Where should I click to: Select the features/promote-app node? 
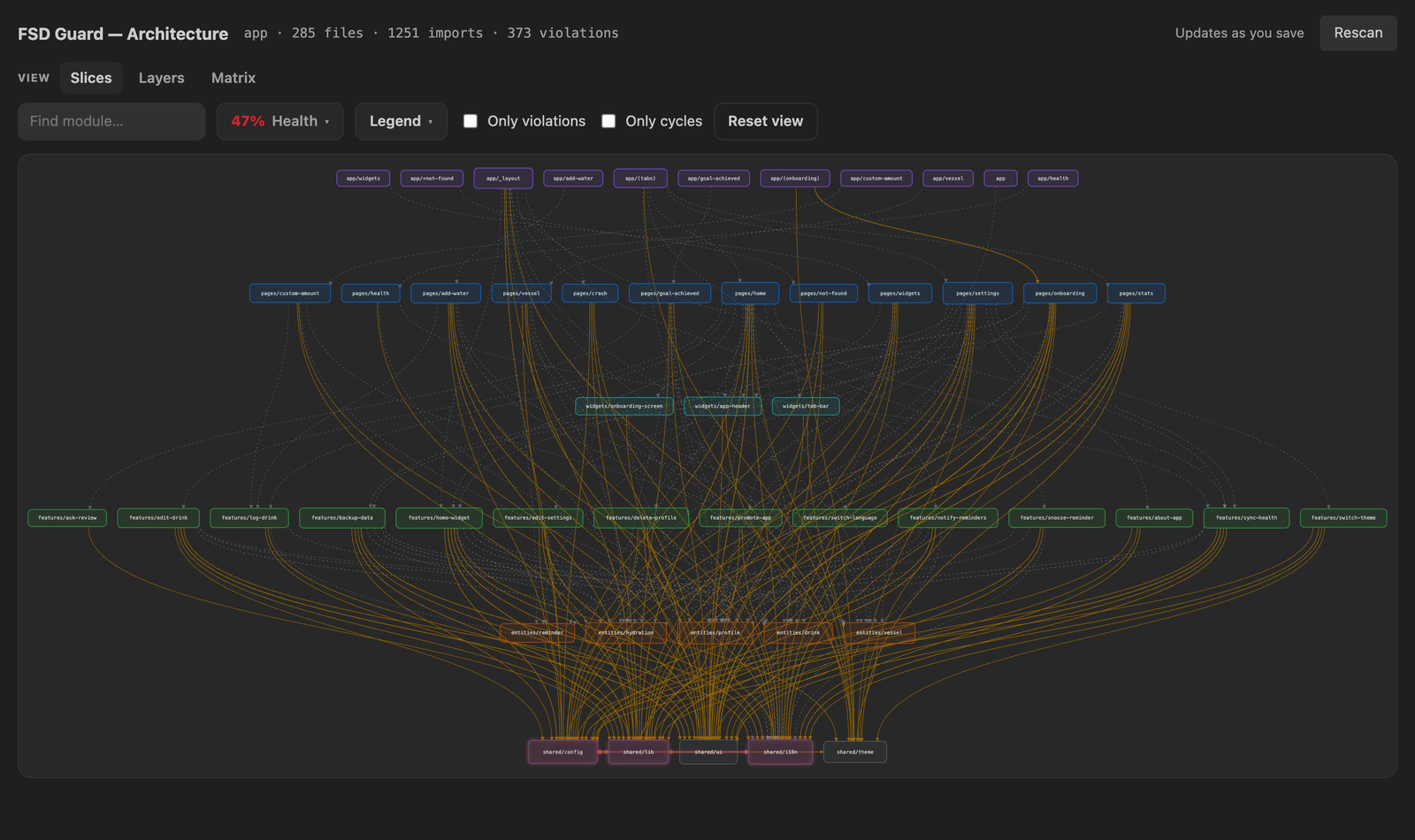point(740,518)
